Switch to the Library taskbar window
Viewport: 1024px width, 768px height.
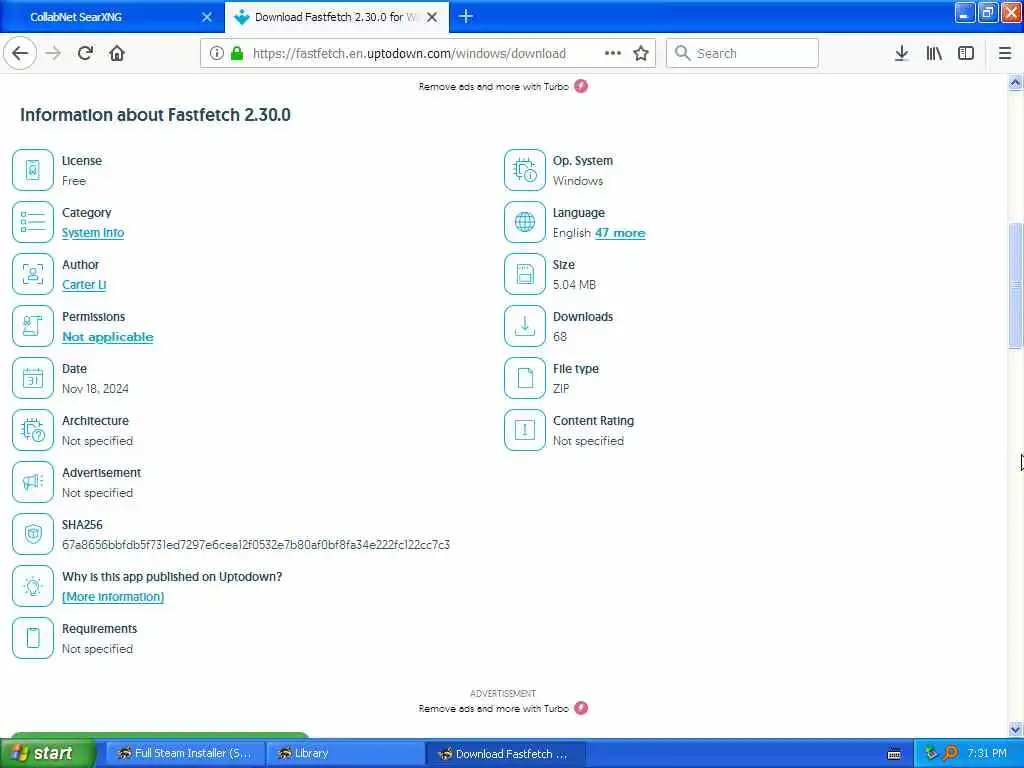(x=345, y=753)
